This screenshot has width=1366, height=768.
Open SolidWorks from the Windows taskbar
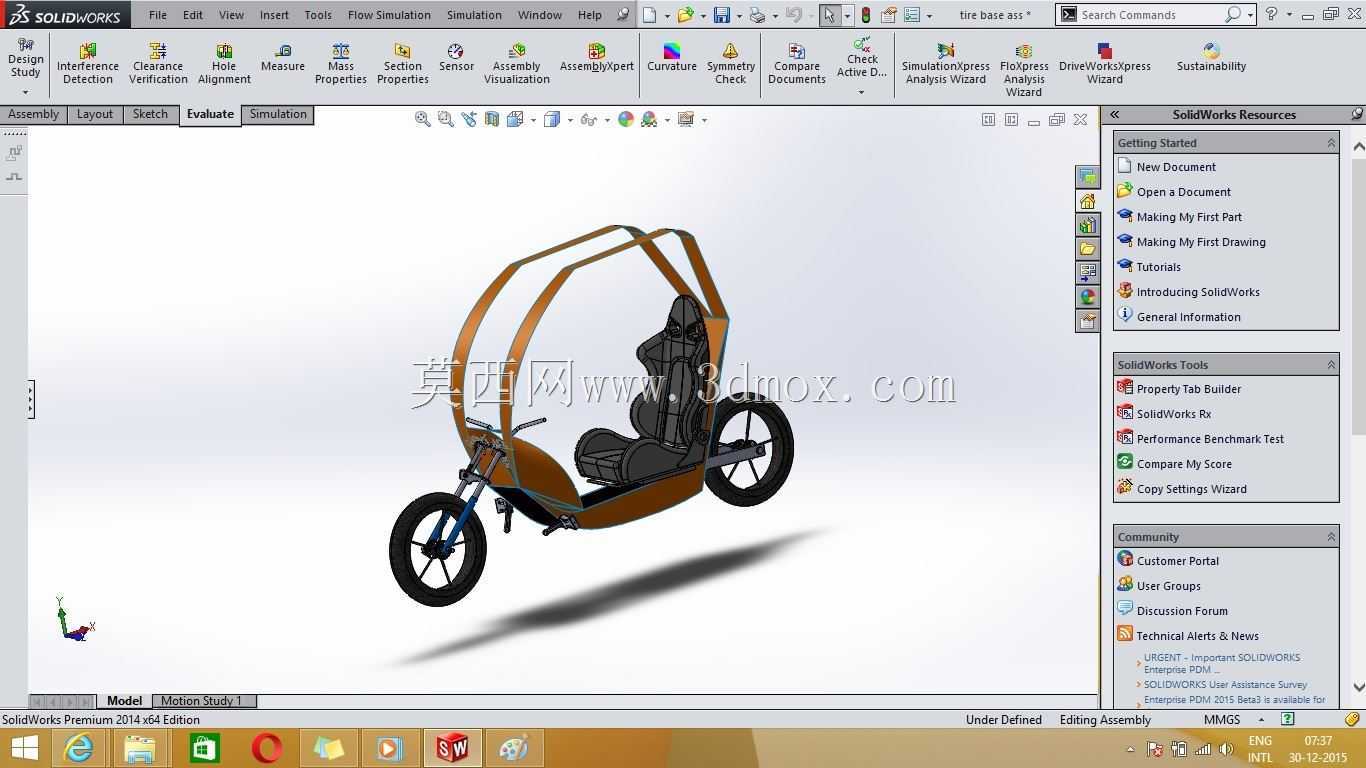coord(452,748)
